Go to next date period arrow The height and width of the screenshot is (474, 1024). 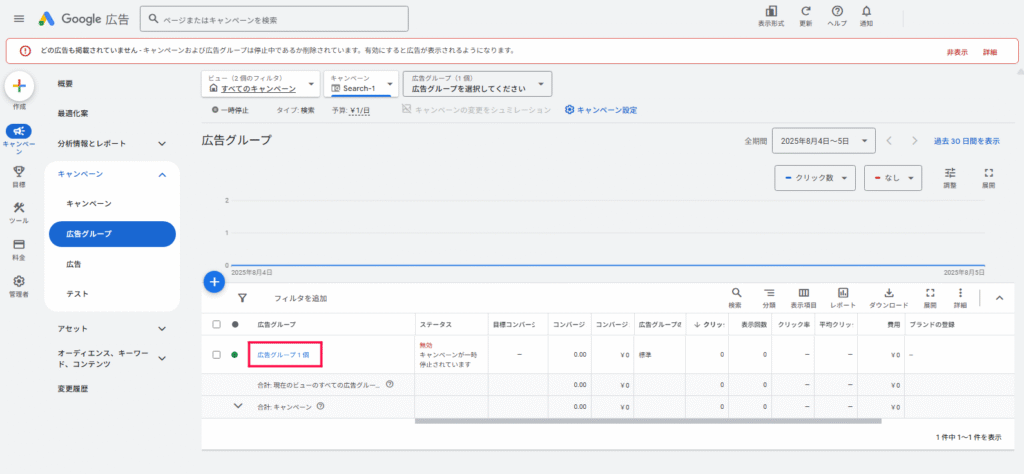915,141
